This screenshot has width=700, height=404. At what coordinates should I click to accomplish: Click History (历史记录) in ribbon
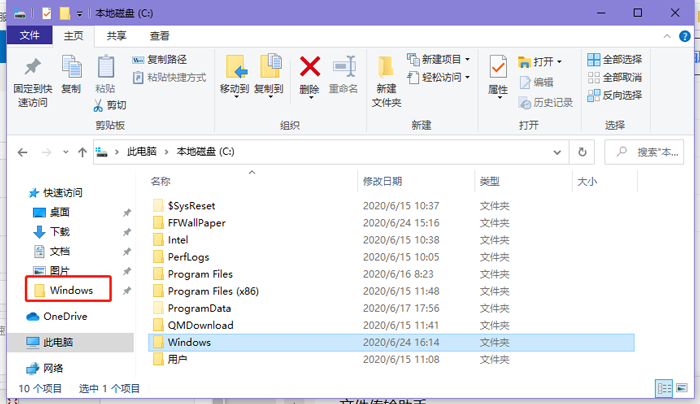[546, 103]
